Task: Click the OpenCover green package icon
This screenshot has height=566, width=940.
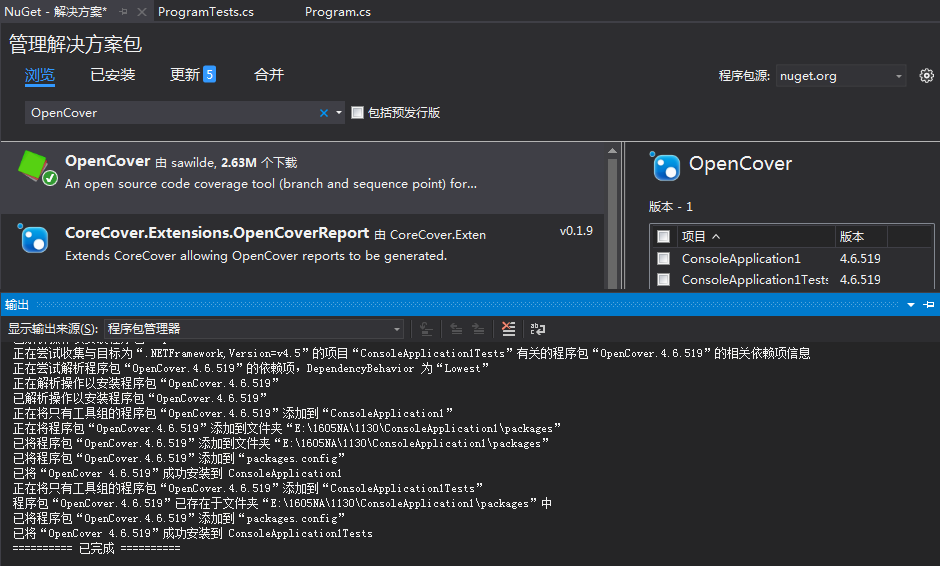Action: pos(36,167)
